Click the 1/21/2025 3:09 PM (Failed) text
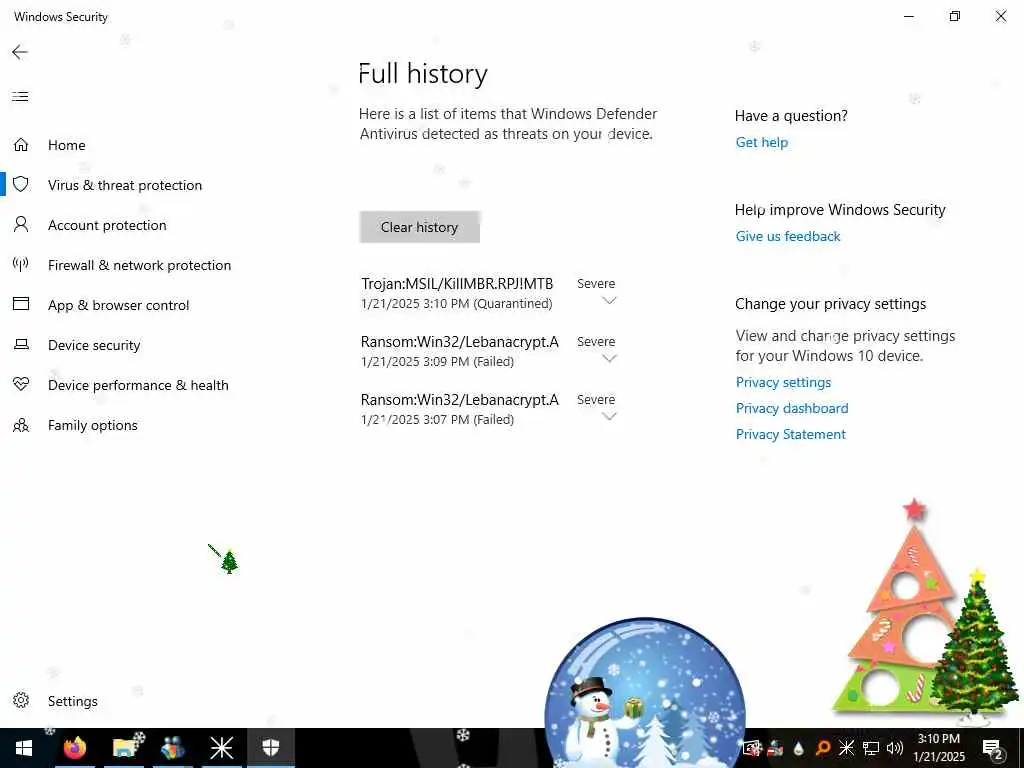 pos(438,361)
